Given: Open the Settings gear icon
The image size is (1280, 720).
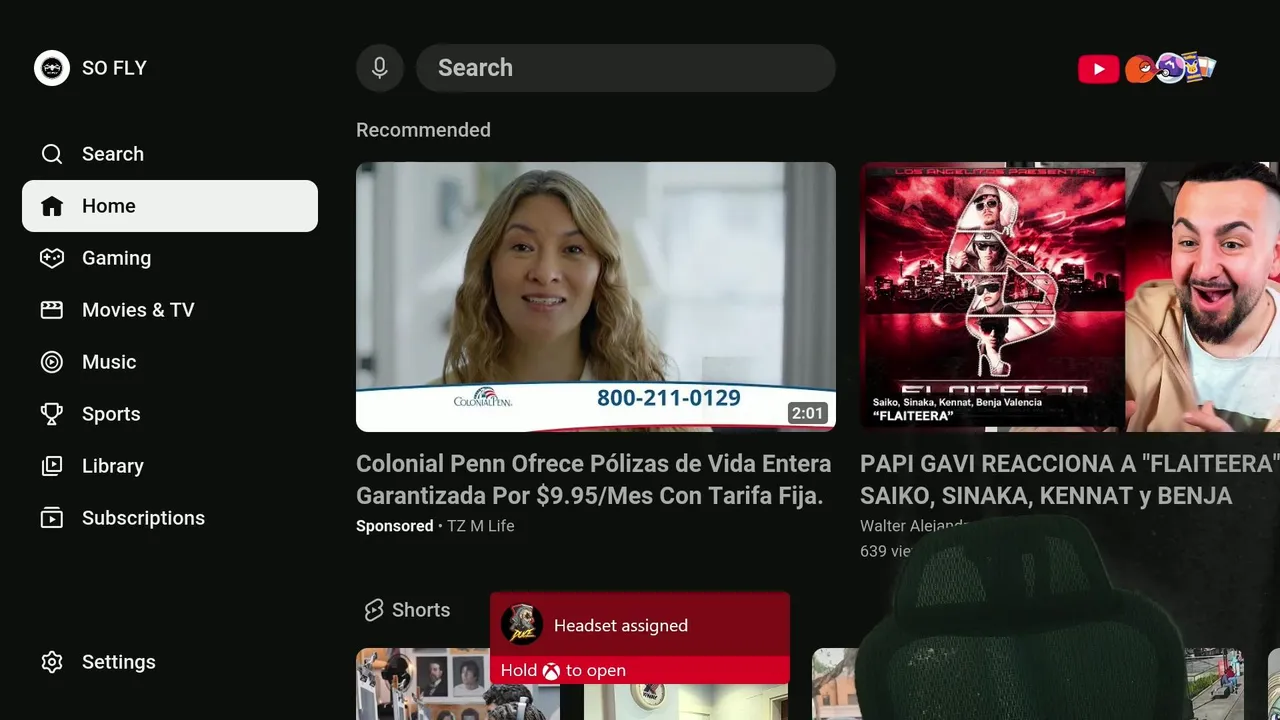Looking at the screenshot, I should (x=52, y=662).
